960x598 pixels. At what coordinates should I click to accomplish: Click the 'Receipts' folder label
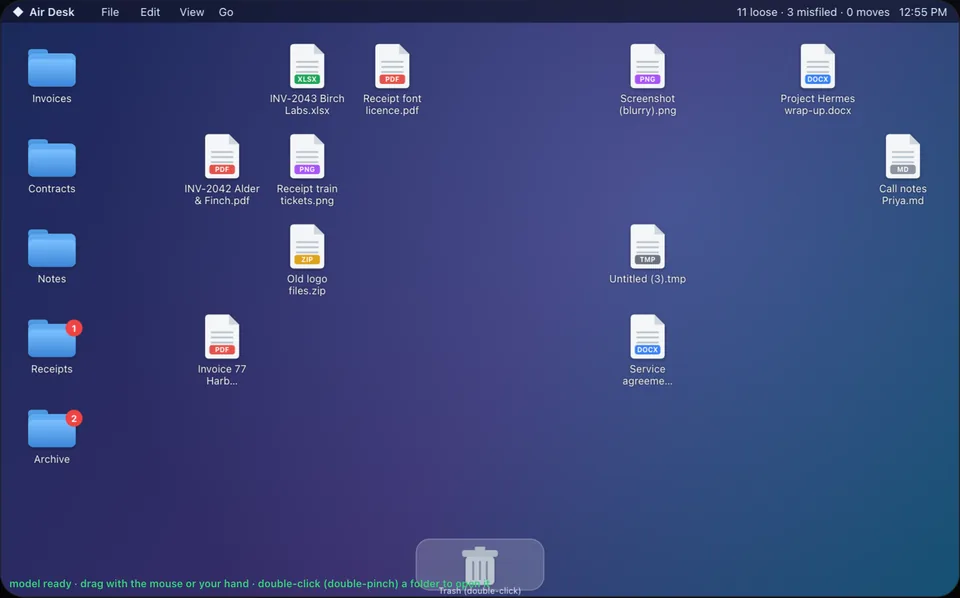click(51, 369)
